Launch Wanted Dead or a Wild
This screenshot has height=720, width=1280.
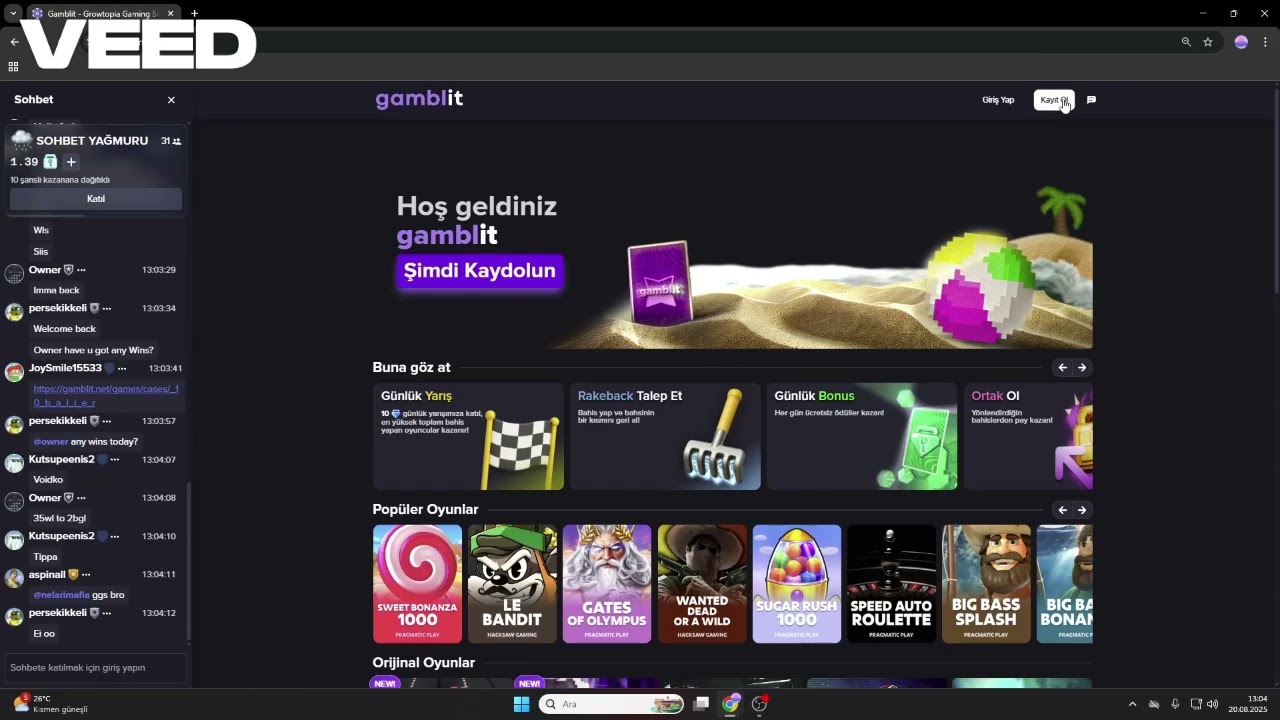click(x=702, y=584)
